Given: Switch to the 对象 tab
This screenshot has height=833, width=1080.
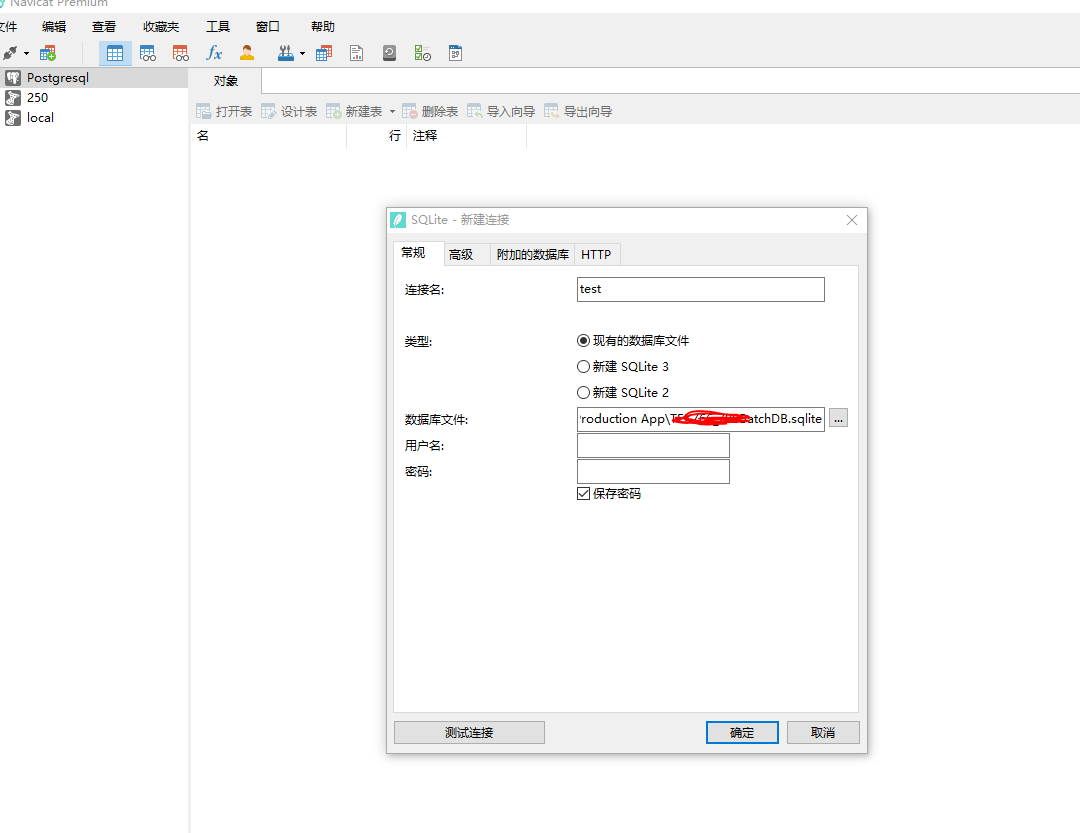Looking at the screenshot, I should [225, 81].
